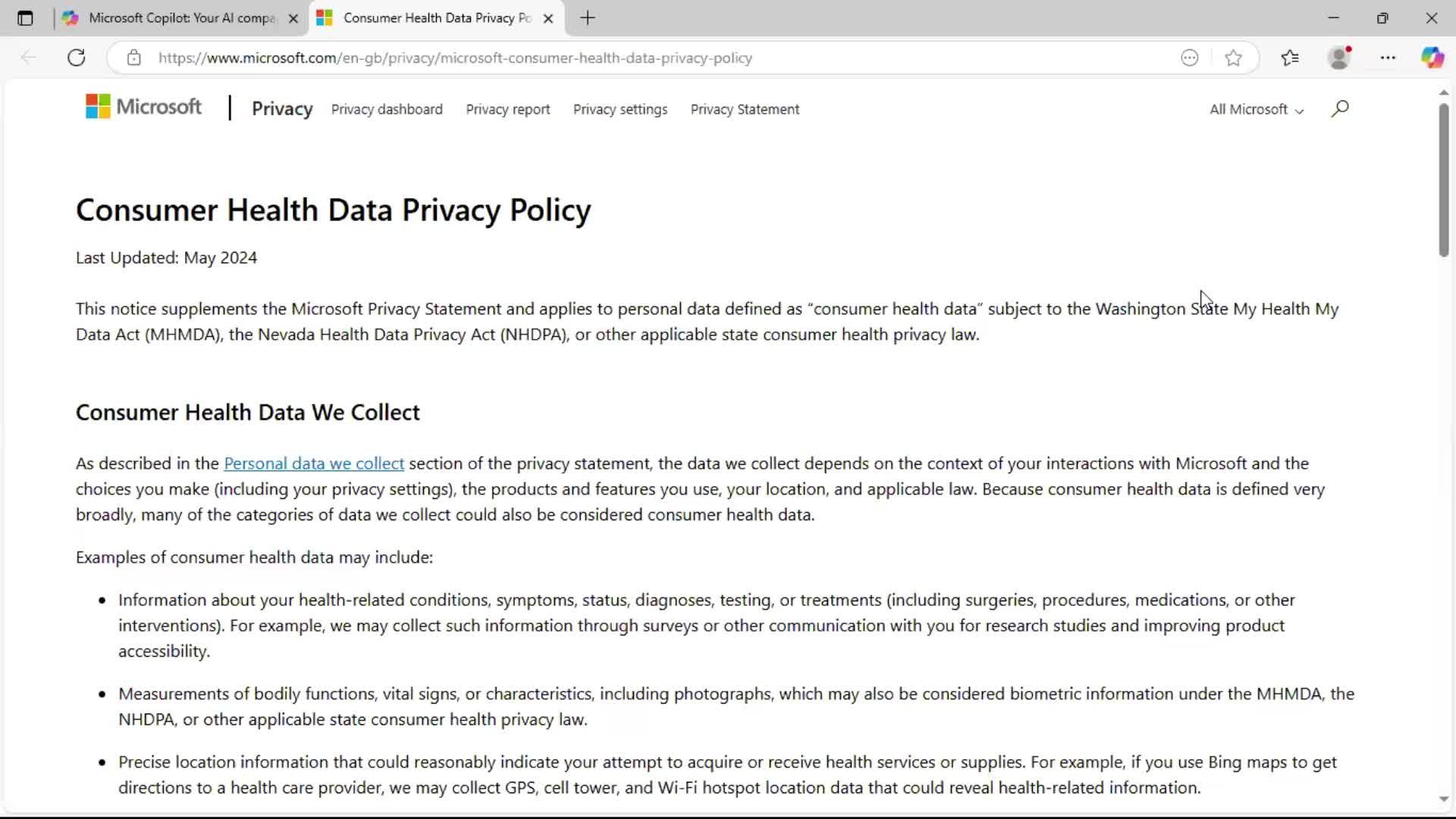Open Privacy settings menu item
This screenshot has height=819, width=1456.
click(620, 109)
